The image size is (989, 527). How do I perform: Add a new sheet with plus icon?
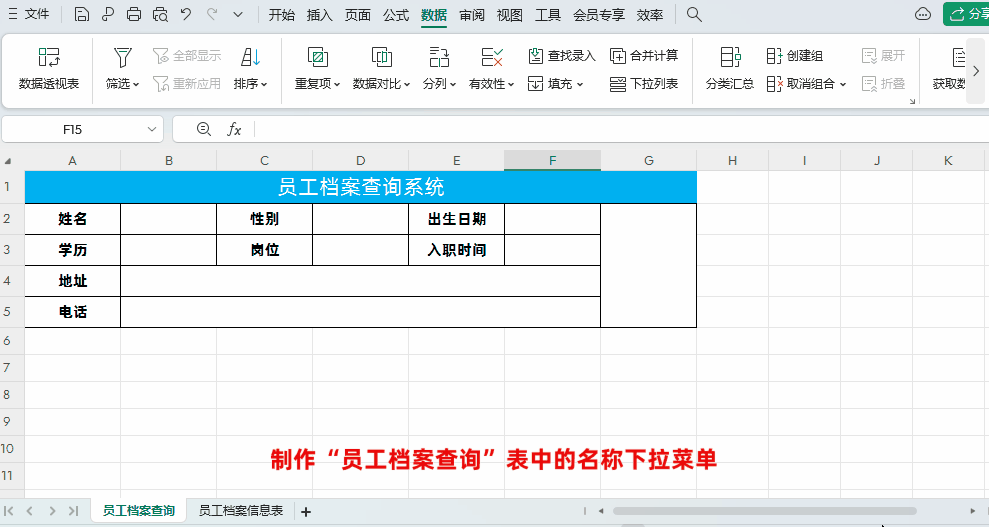pos(306,511)
